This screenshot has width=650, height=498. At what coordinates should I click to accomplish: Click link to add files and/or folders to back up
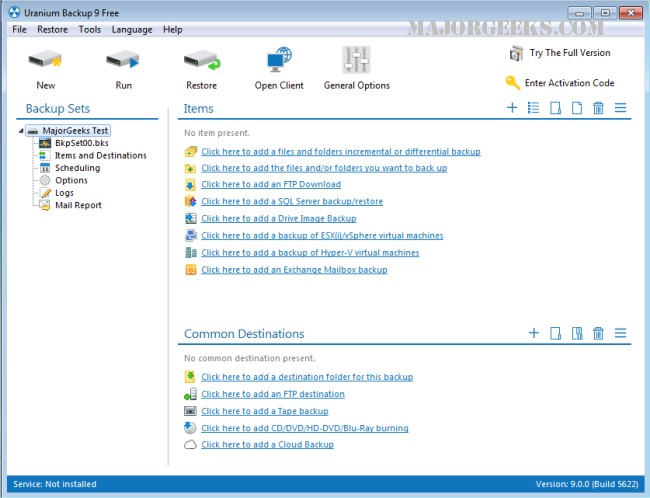click(324, 168)
